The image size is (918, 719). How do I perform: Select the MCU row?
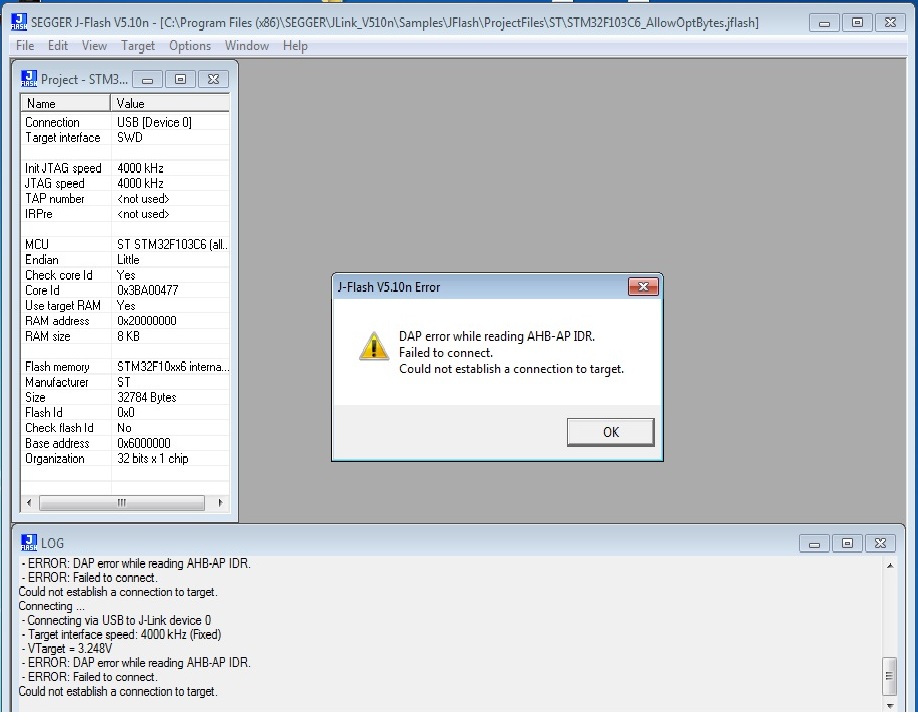coord(125,244)
